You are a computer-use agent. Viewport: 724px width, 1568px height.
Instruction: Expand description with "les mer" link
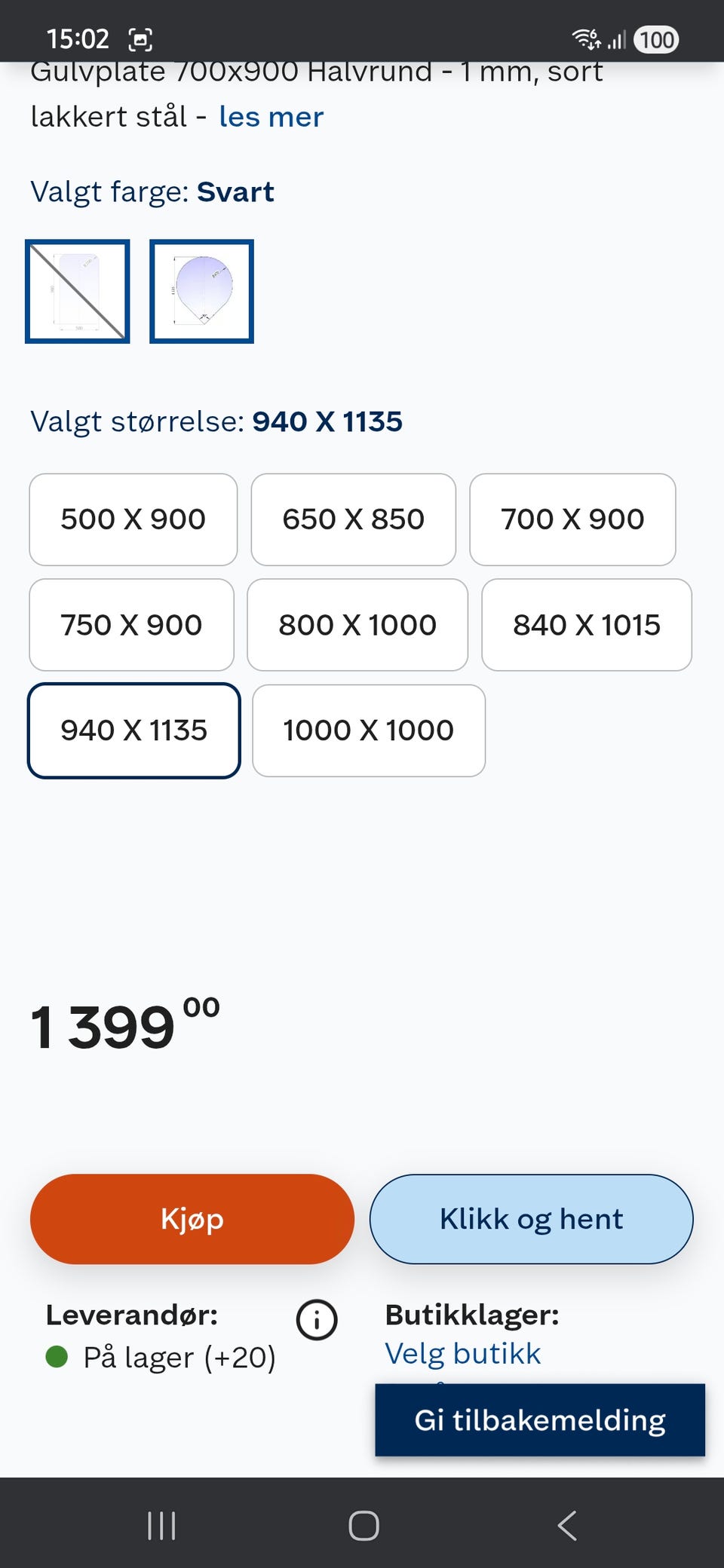[271, 117]
